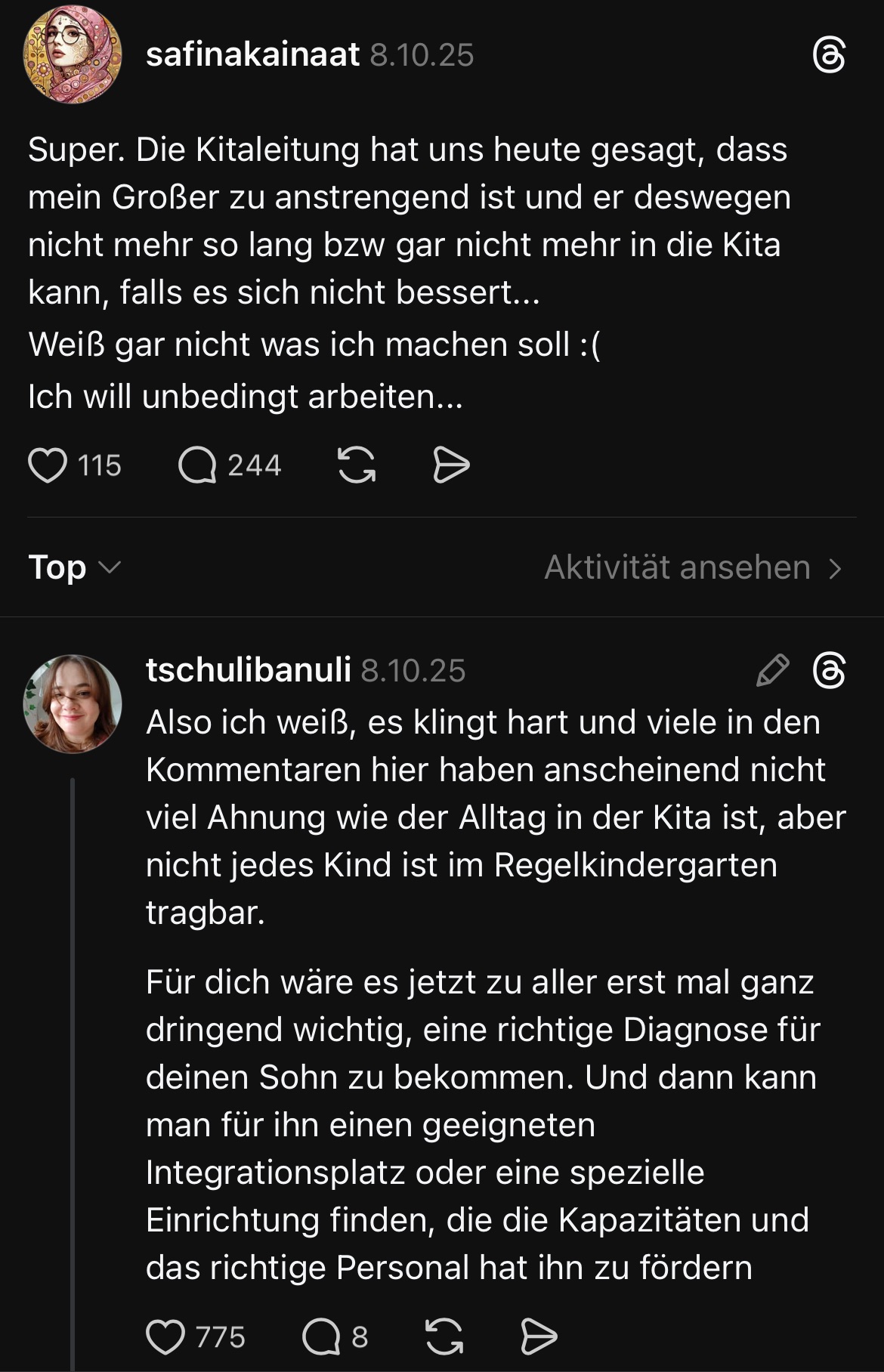This screenshot has height=1372, width=884.
Task: Click the pencil edit icon on reply
Action: pyautogui.click(x=772, y=671)
